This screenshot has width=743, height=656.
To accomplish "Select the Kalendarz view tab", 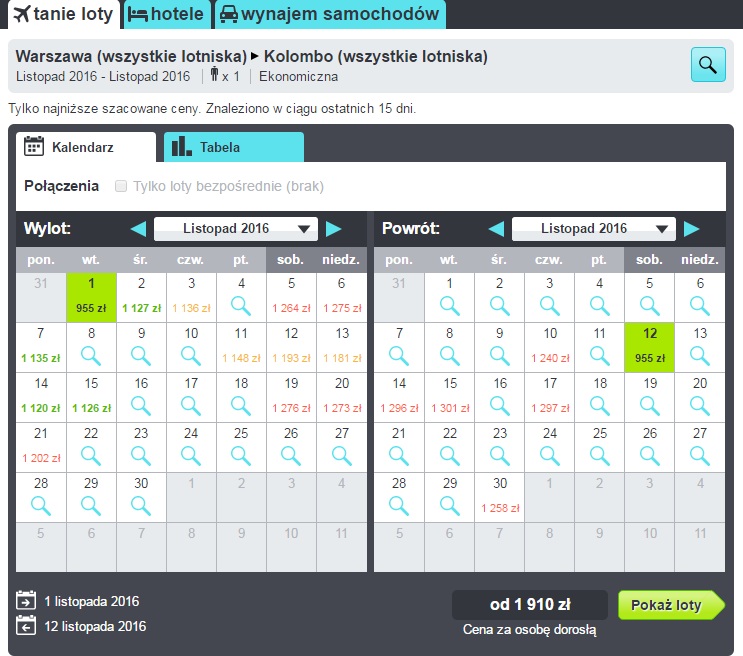I will coord(86,147).
